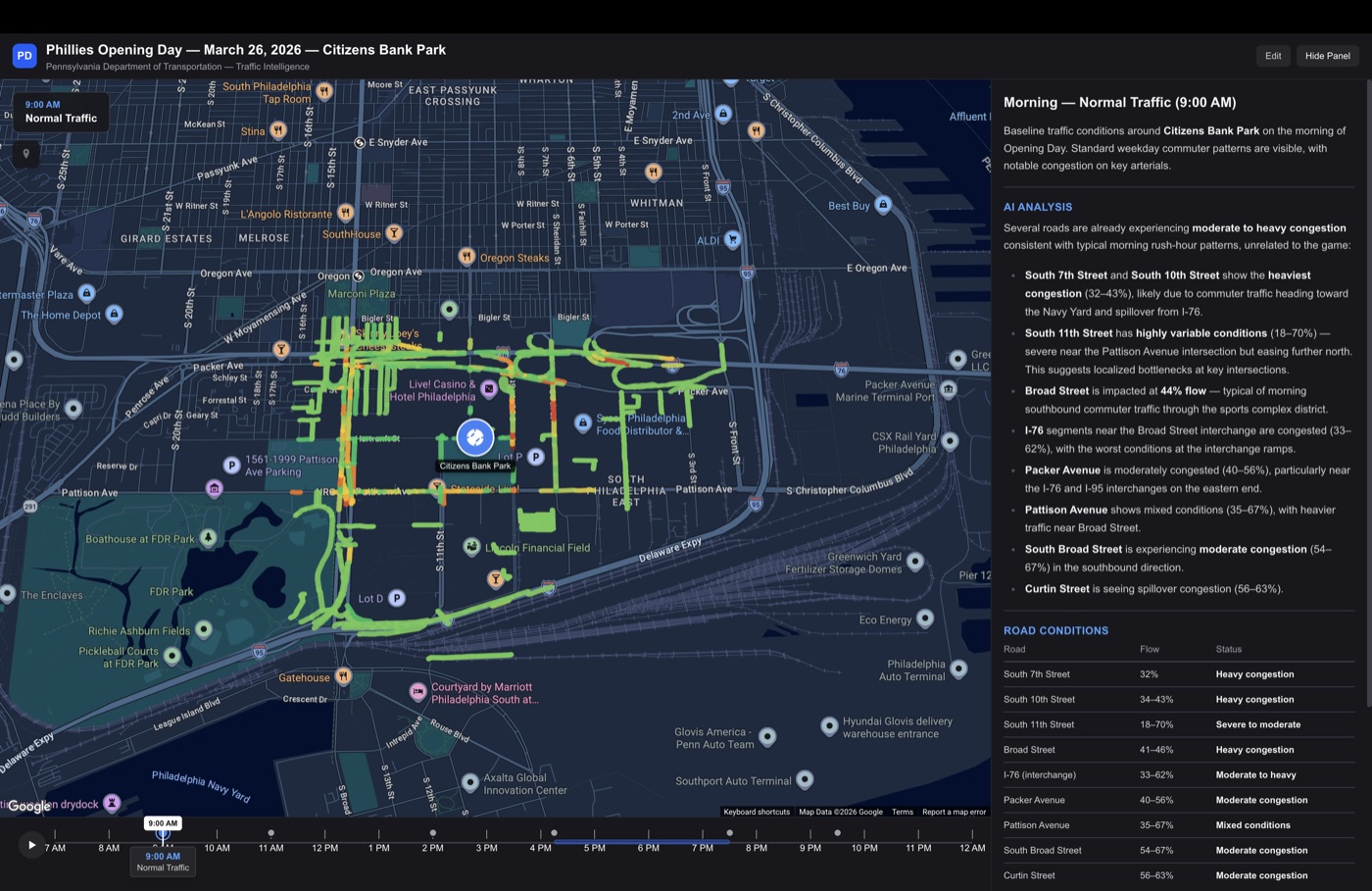Click the "Pattison Avenue" road conditions row

click(1179, 825)
